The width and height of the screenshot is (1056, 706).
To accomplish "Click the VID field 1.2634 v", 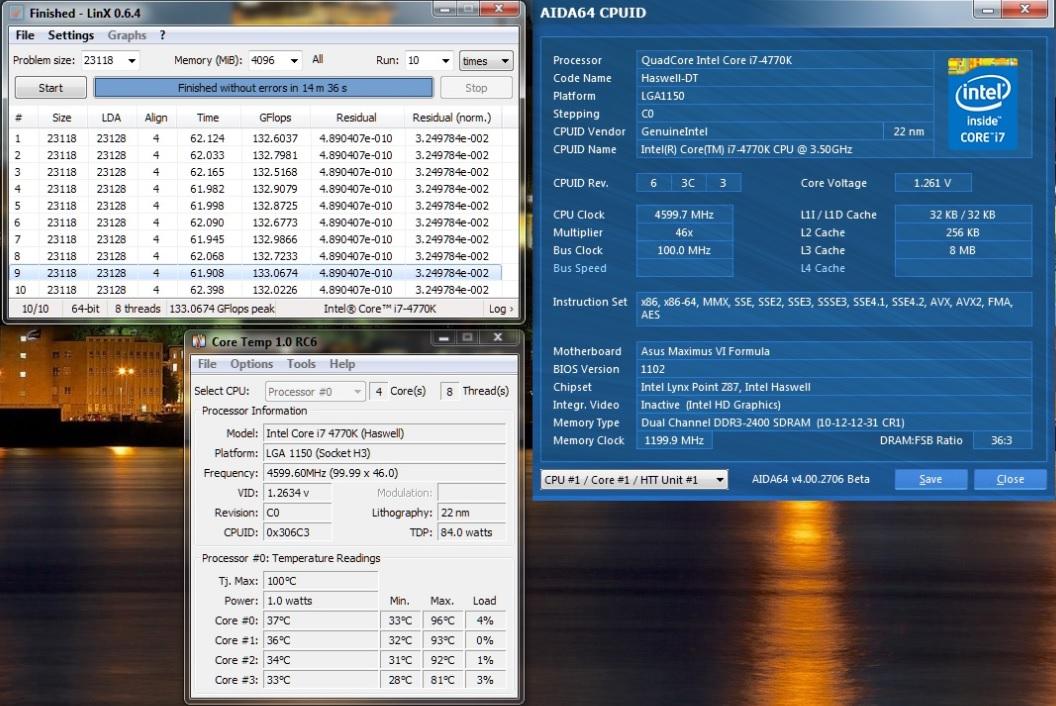I will tap(297, 492).
